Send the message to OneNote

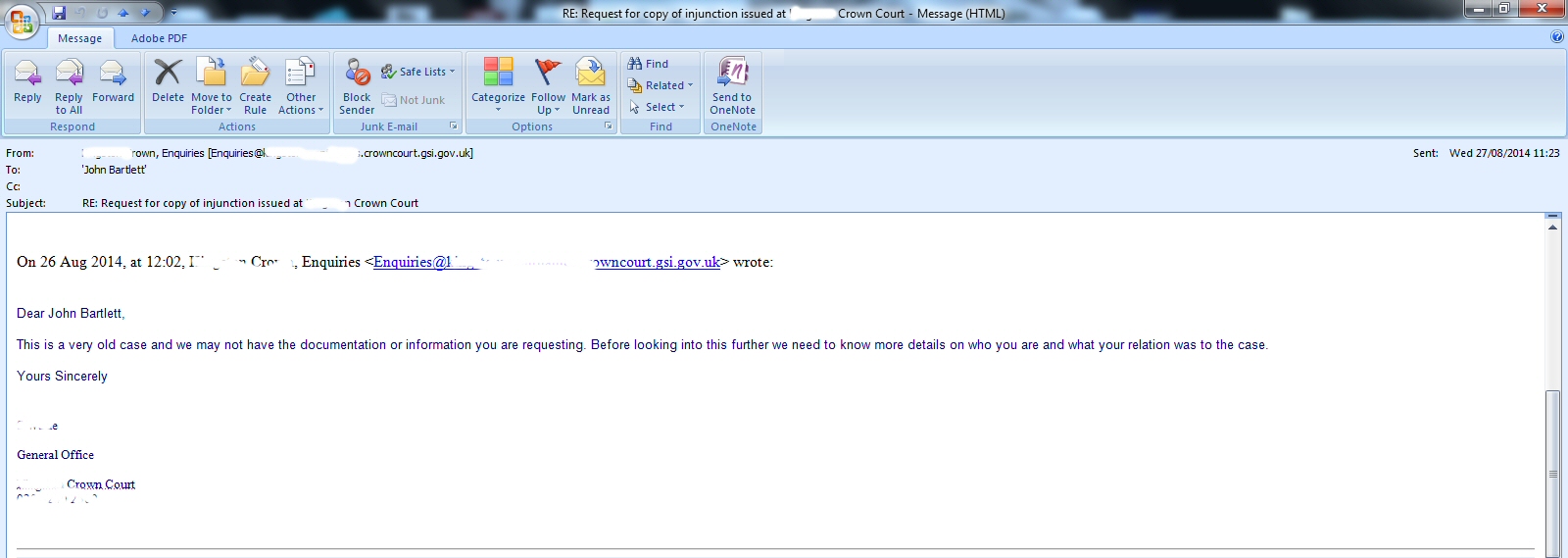[x=732, y=85]
